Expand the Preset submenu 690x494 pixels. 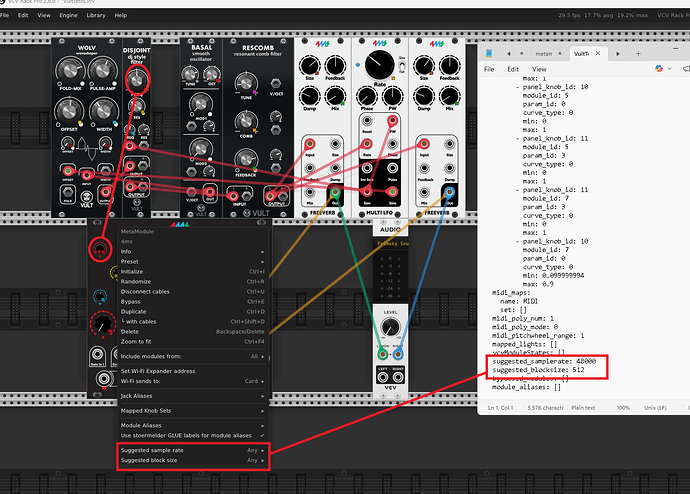[x=193, y=262]
